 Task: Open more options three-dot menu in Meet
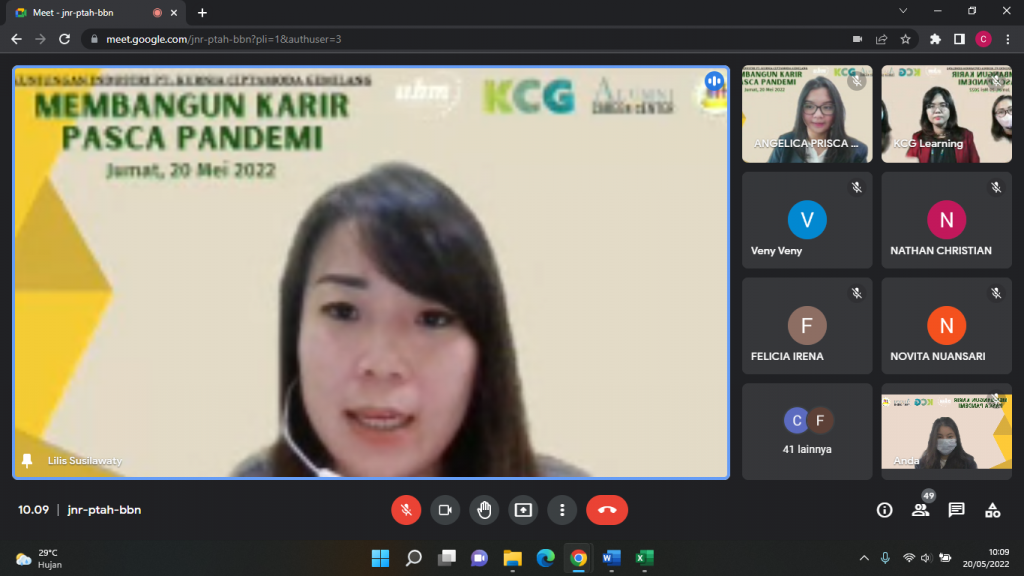(x=562, y=510)
